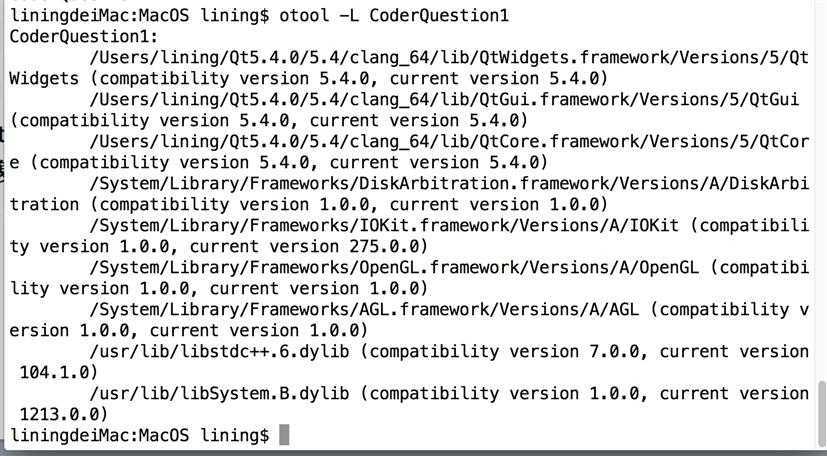Click the 'otool -L CoderQuestion1' command text
Screen dimensions: 827x456
(394, 15)
